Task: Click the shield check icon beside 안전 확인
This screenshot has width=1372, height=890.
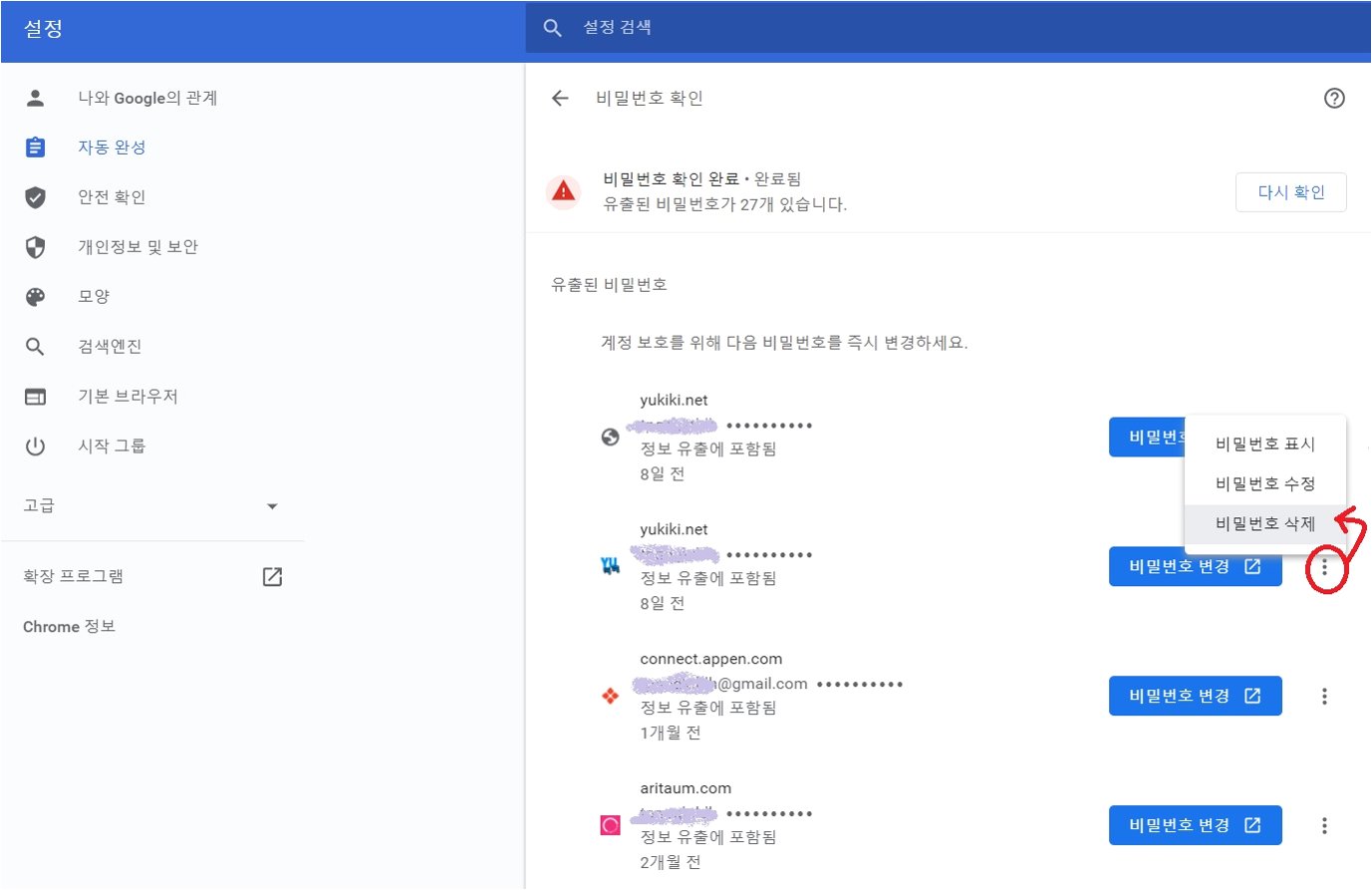Action: click(35, 197)
